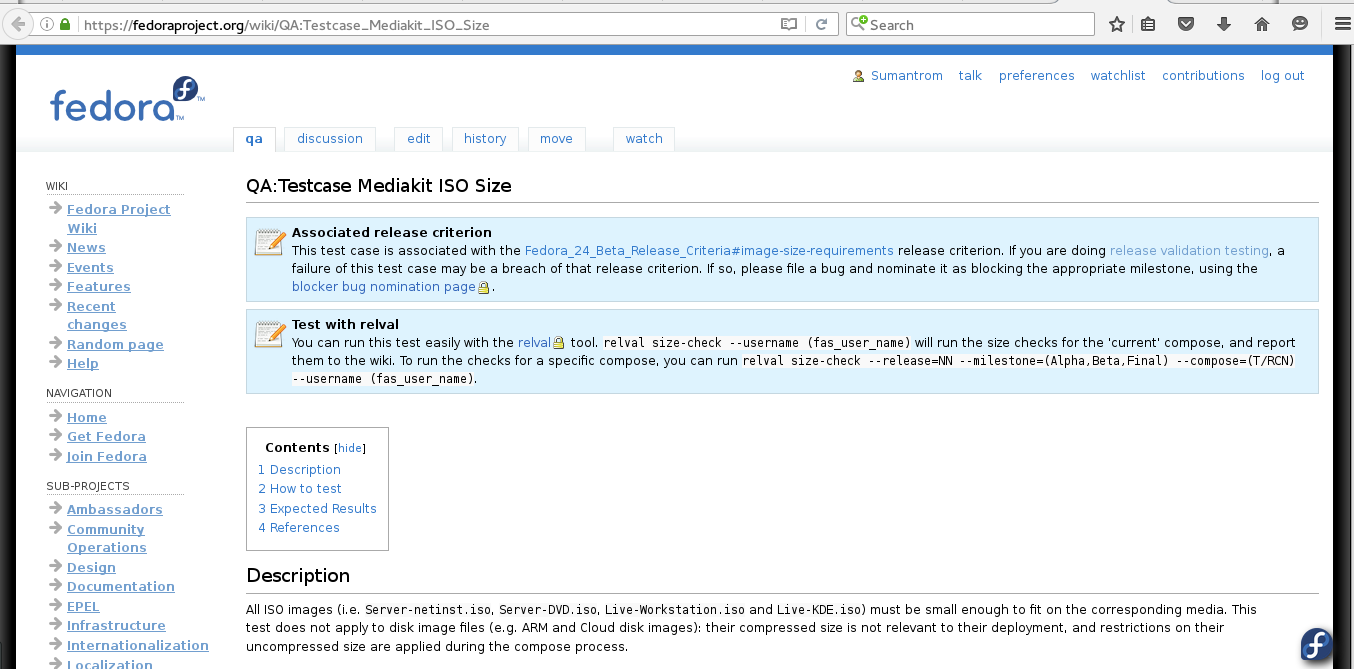1354x669 pixels.
Task: Open EPEL sub-project link
Action: (83, 607)
